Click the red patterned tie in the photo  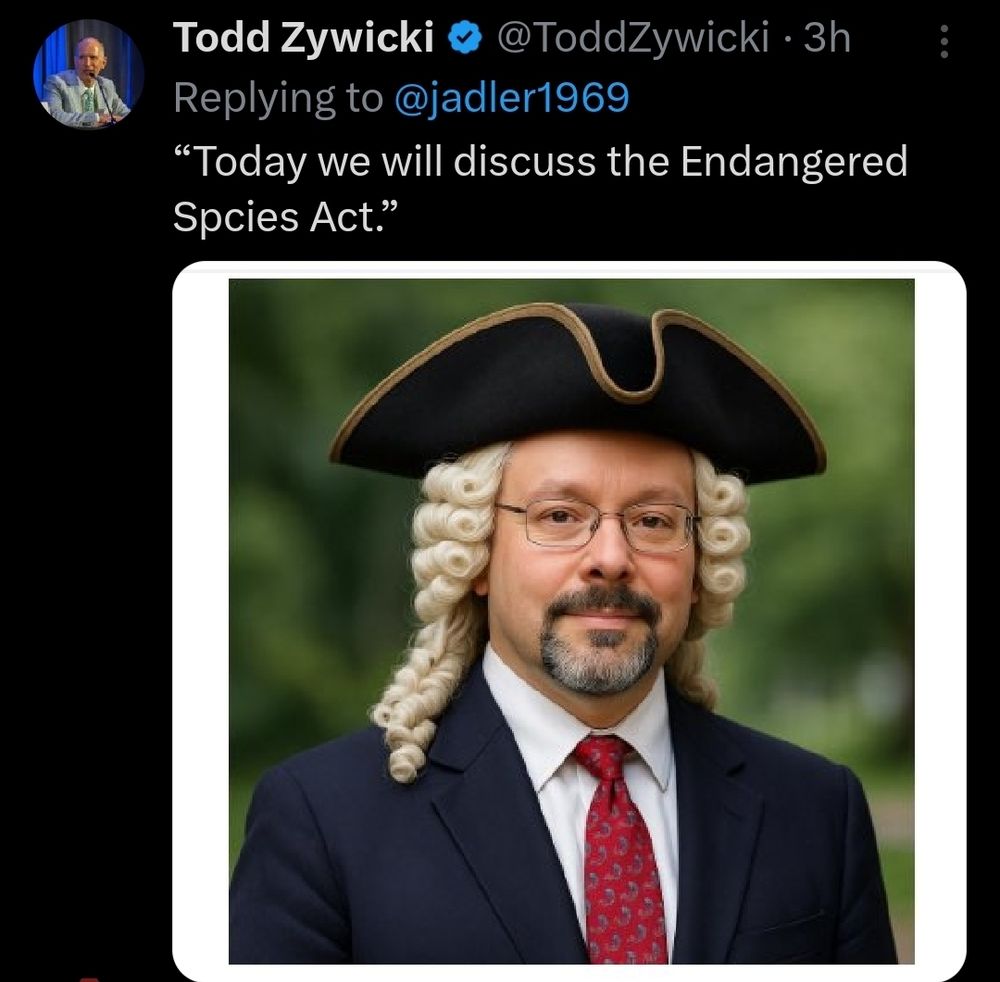tap(617, 848)
